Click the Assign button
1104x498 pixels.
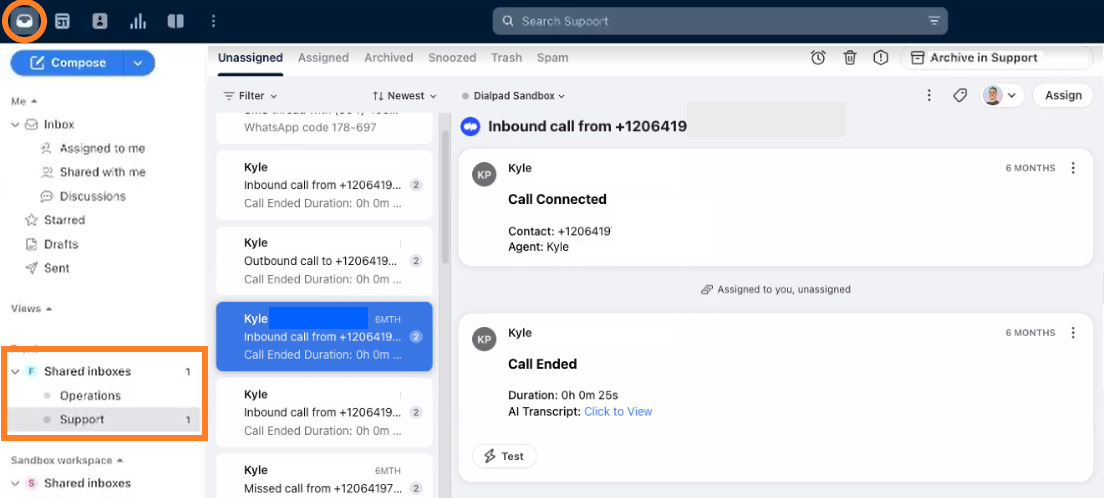[1063, 95]
